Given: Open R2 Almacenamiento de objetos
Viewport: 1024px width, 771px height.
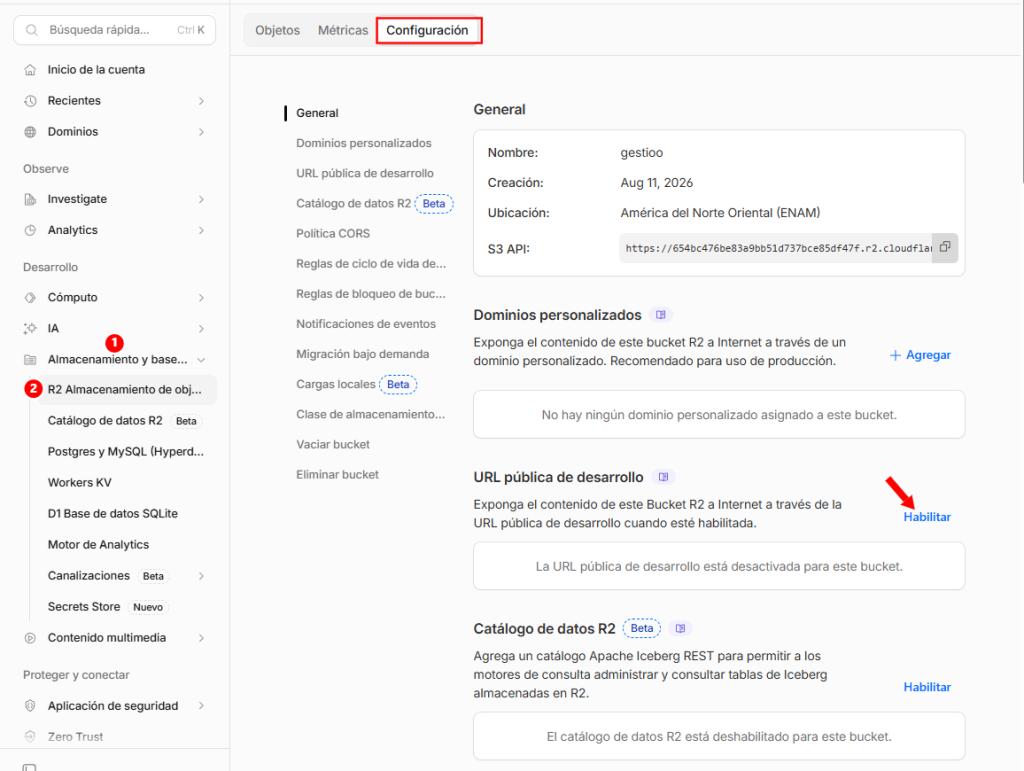Looking at the screenshot, I should coord(125,390).
